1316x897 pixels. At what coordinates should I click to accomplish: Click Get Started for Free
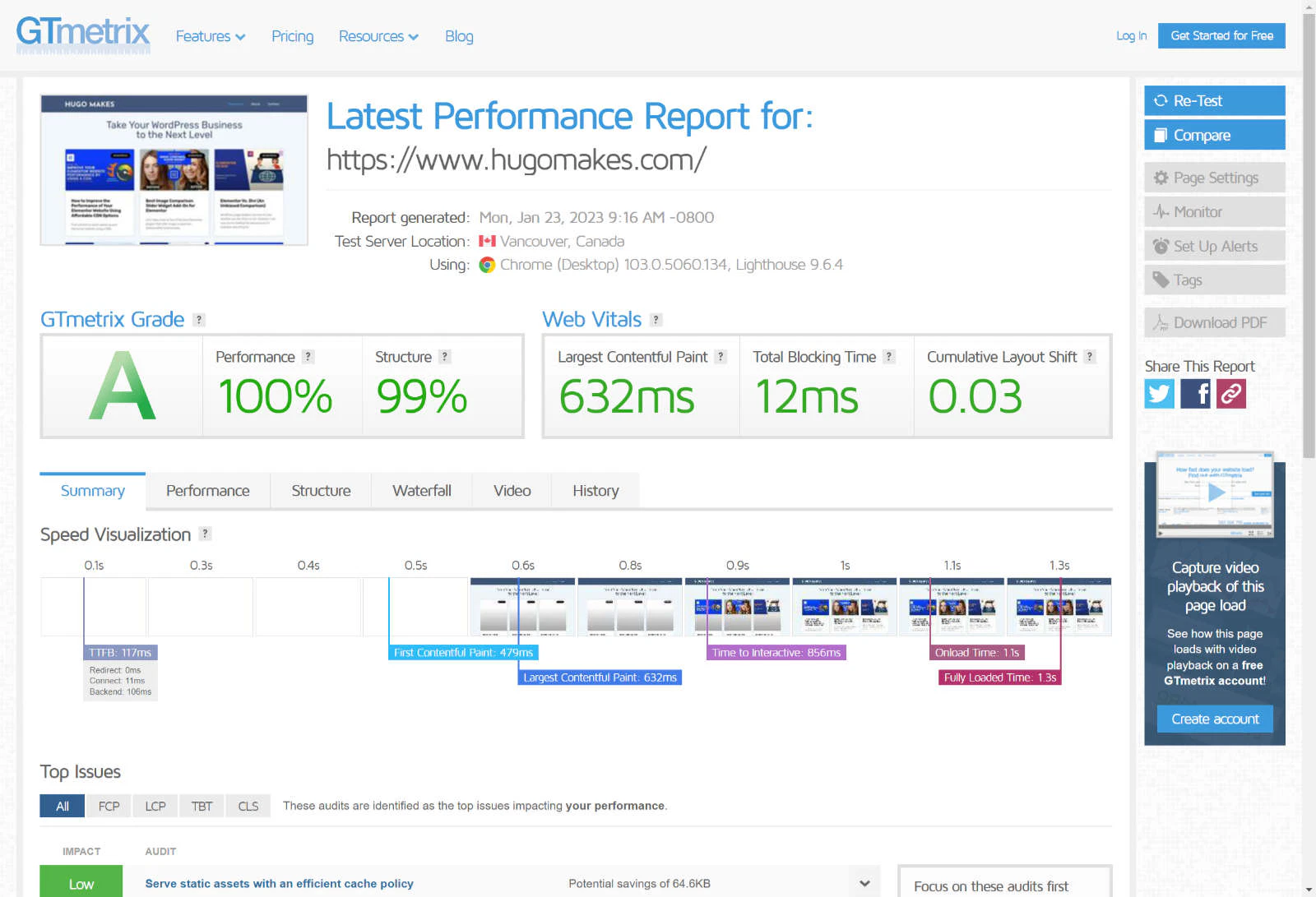coord(1221,35)
